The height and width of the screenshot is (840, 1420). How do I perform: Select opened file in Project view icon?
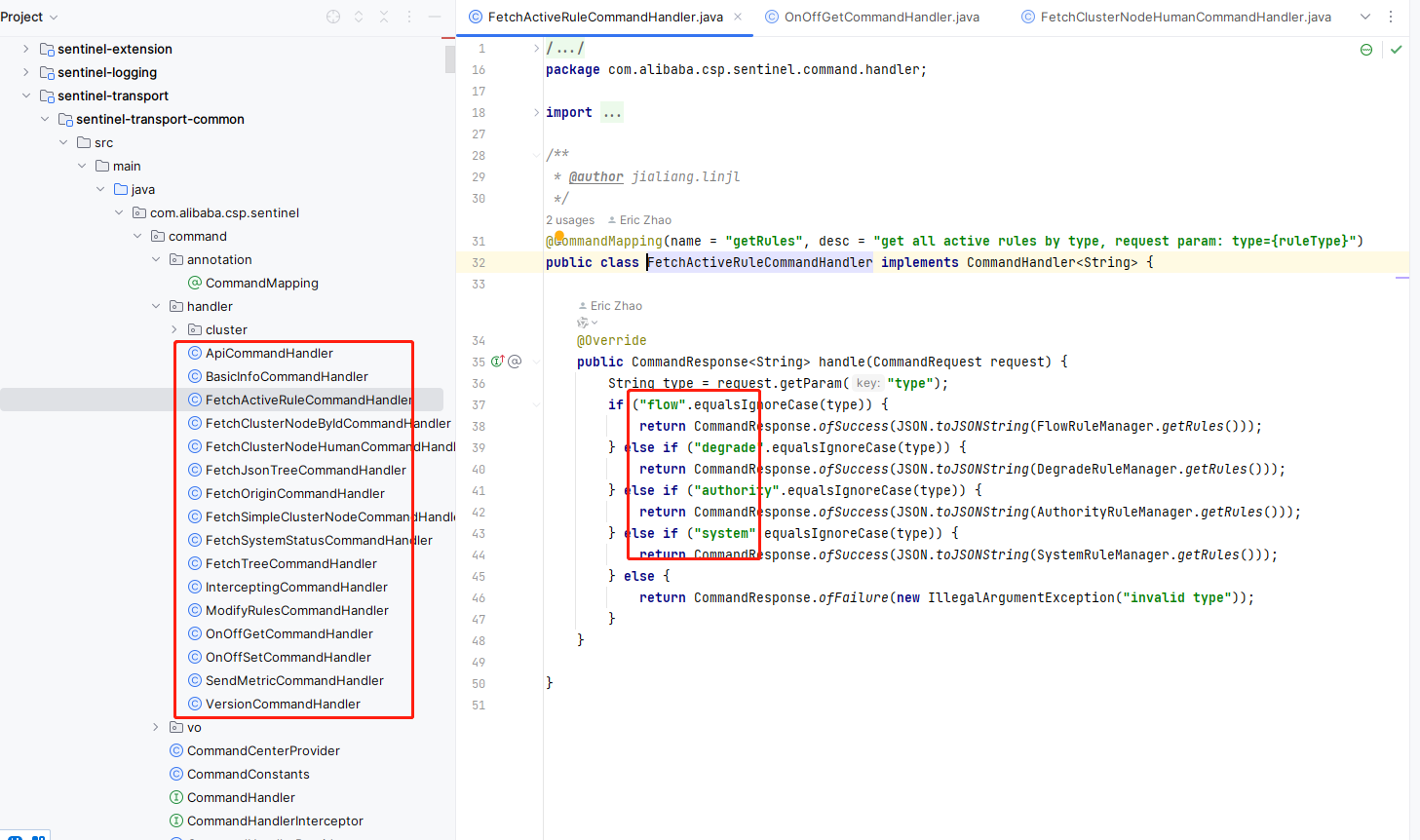click(333, 17)
